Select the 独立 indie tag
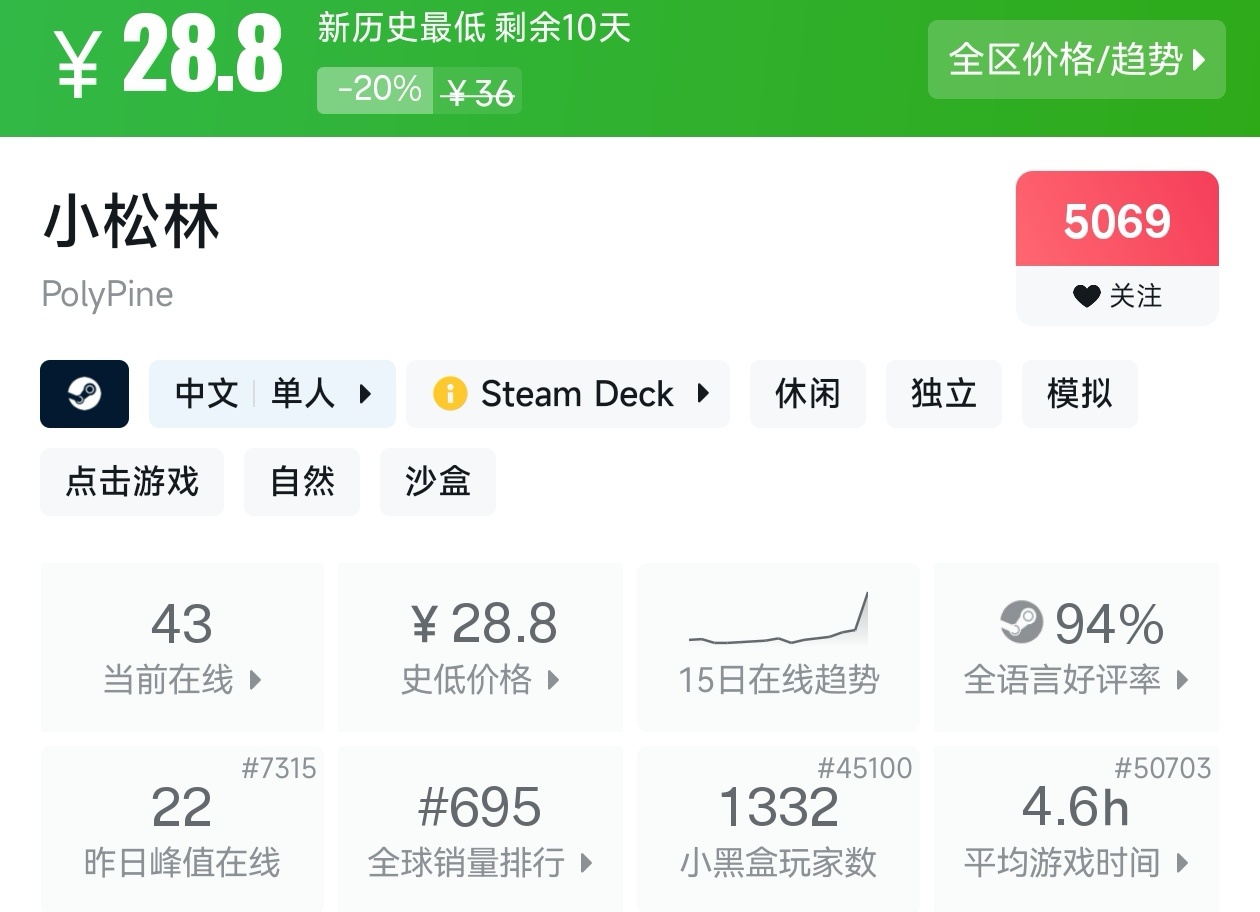The image size is (1260, 912). tap(943, 394)
